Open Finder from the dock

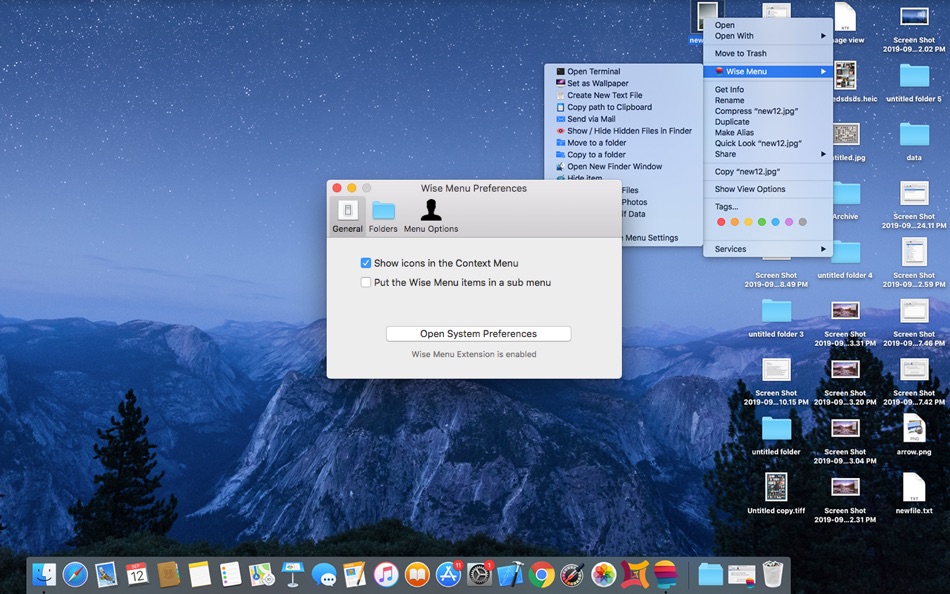coord(44,574)
